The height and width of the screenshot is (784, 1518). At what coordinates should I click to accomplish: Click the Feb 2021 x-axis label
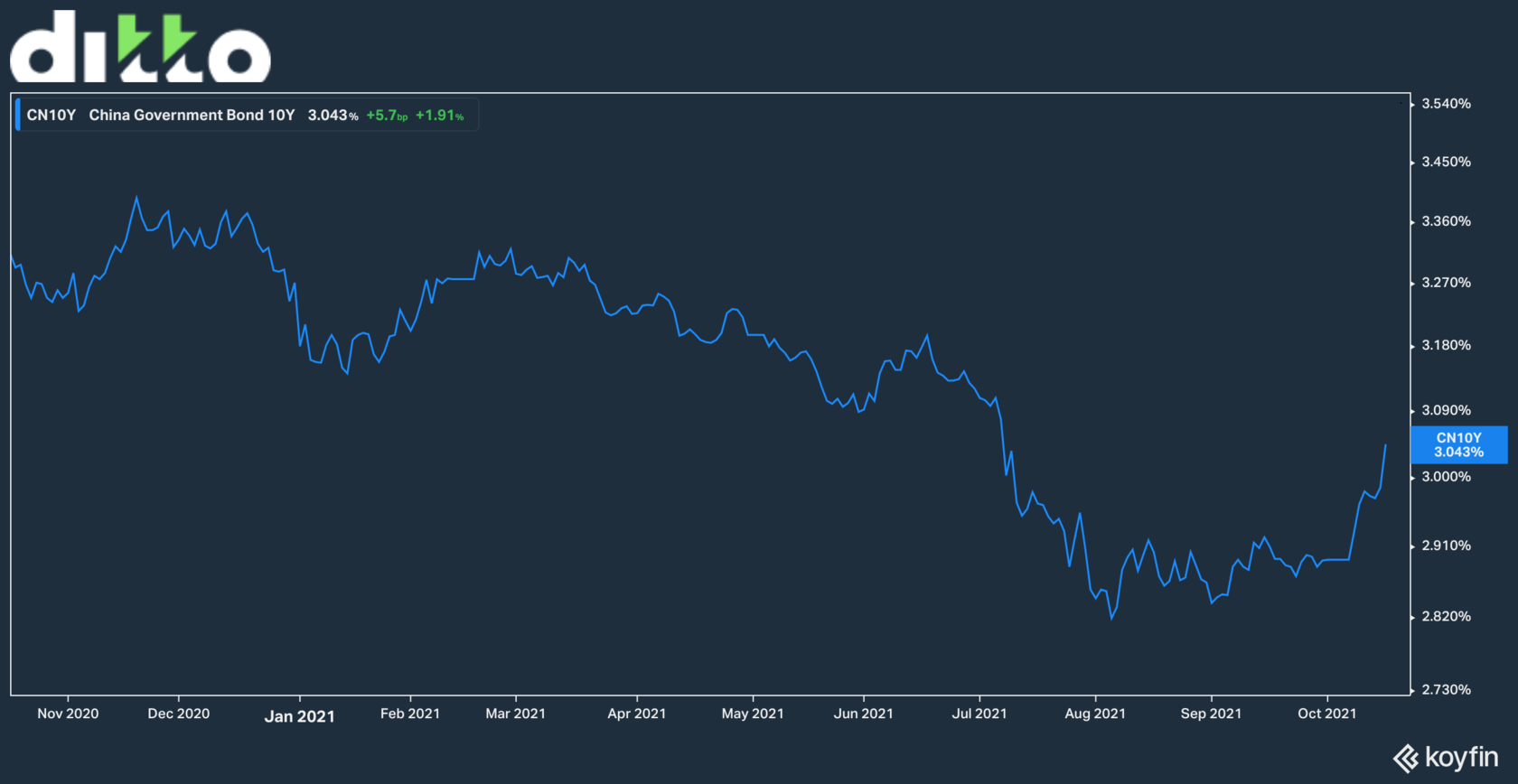coord(410,714)
